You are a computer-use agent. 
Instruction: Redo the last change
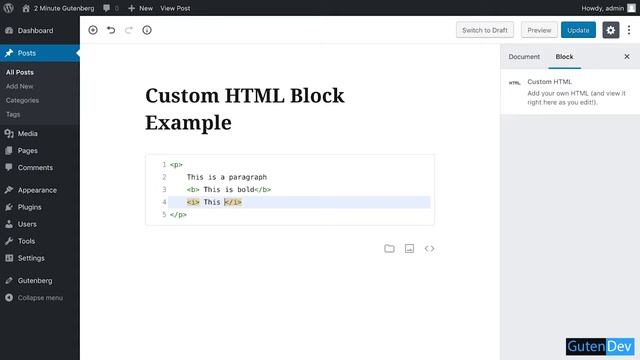pos(129,30)
